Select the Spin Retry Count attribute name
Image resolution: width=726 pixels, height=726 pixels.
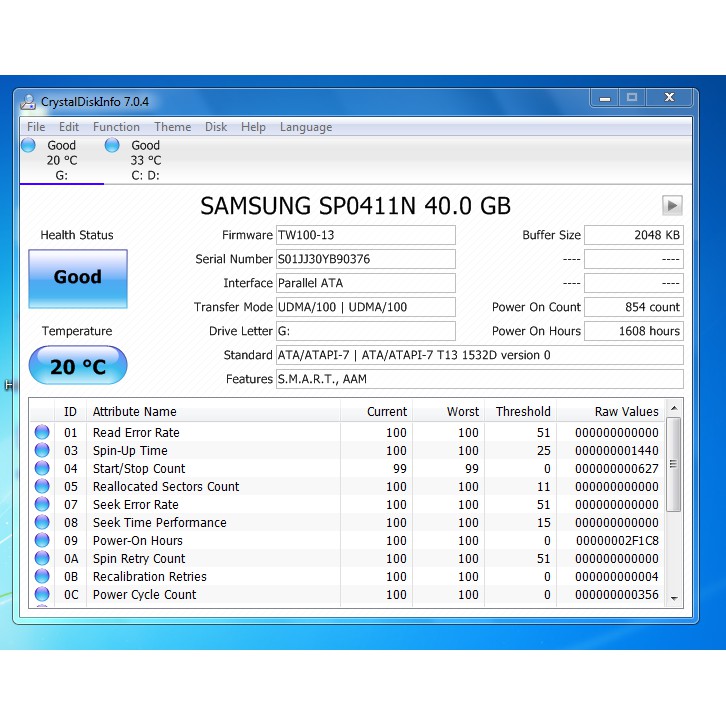point(139,559)
